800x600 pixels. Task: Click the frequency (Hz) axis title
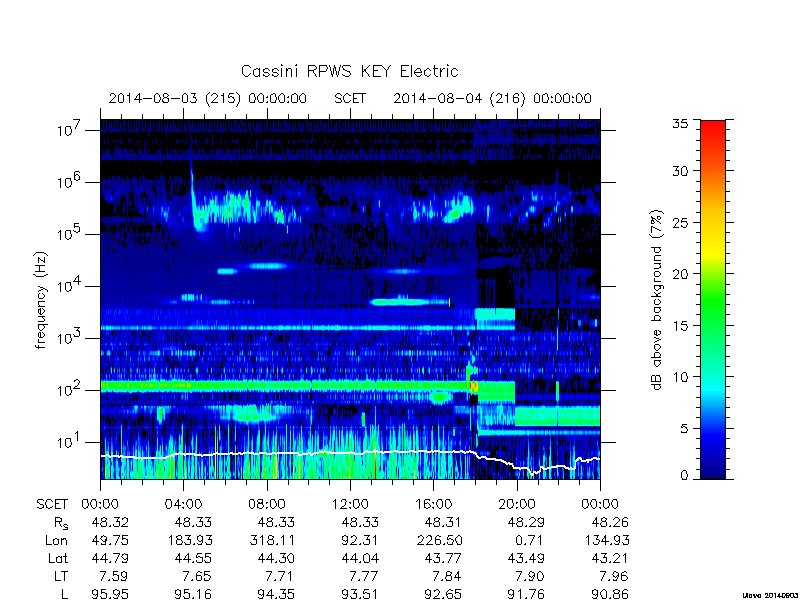point(41,300)
